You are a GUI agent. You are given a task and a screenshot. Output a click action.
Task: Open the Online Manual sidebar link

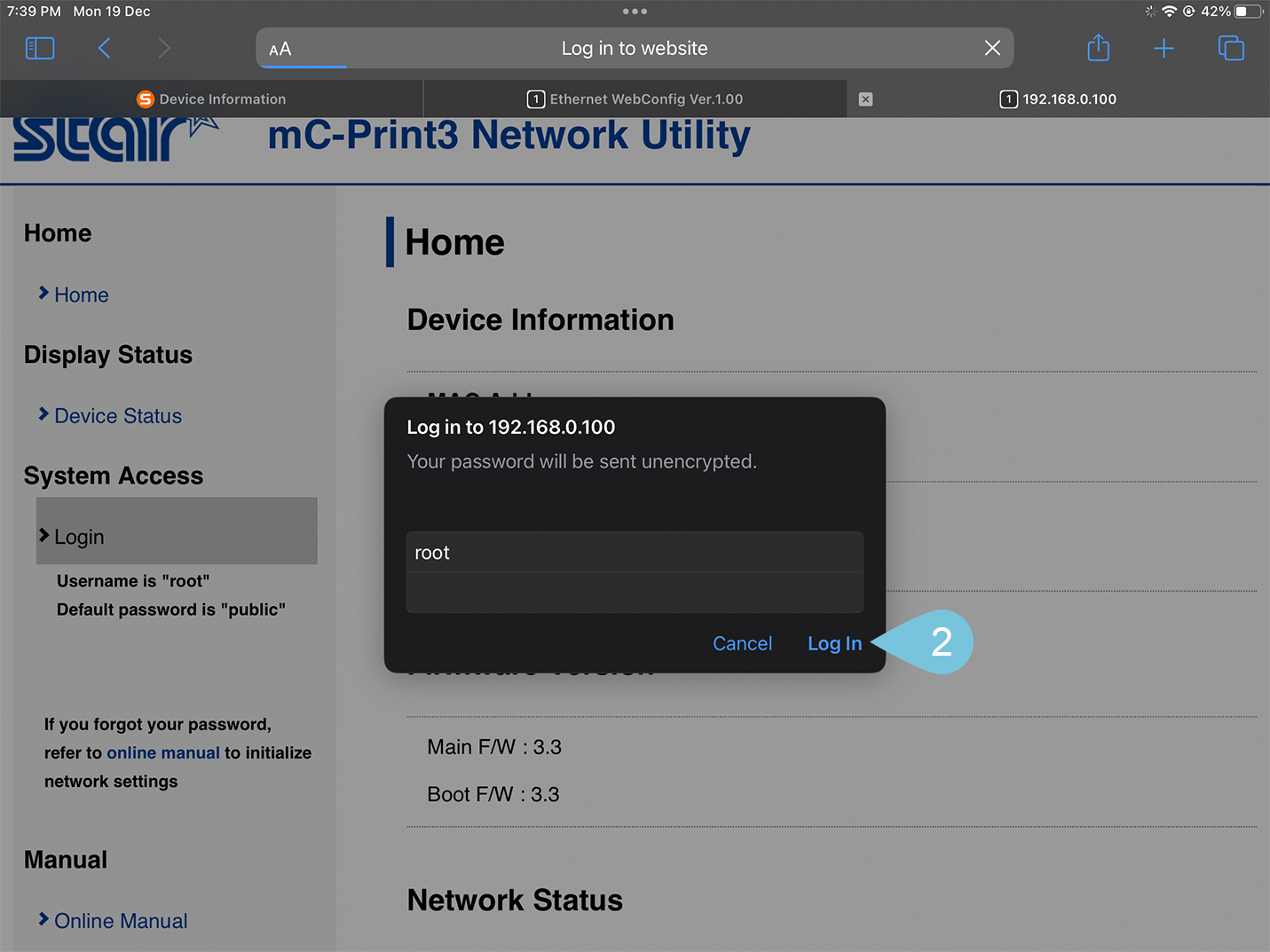click(121, 921)
